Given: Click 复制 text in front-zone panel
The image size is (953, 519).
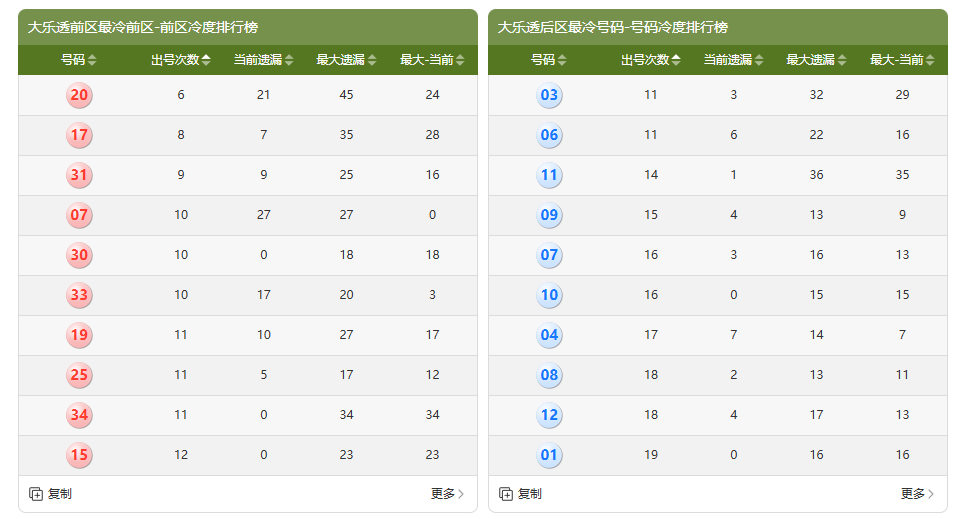Looking at the screenshot, I should click(60, 494).
